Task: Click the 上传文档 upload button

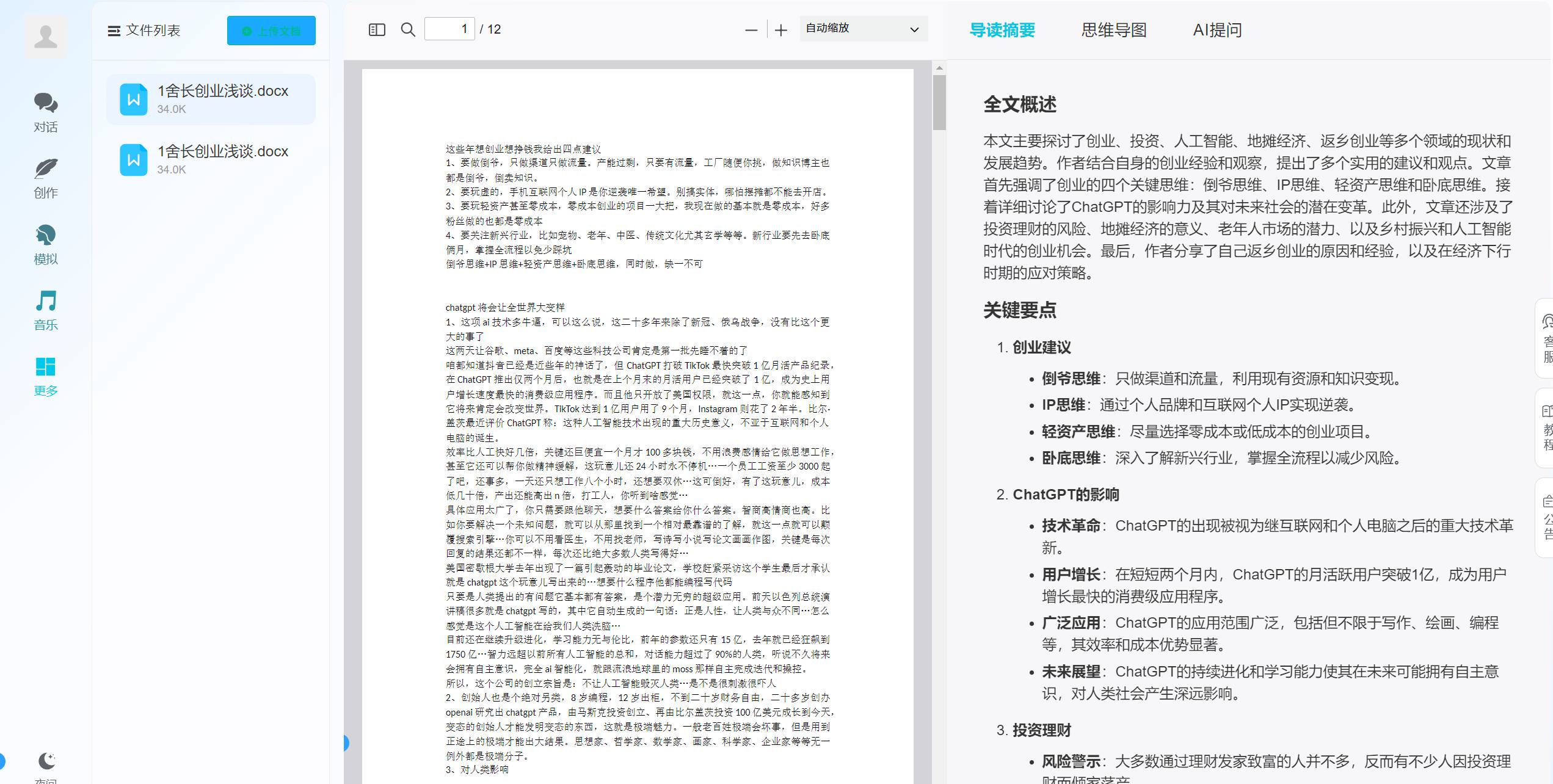Action: (271, 31)
